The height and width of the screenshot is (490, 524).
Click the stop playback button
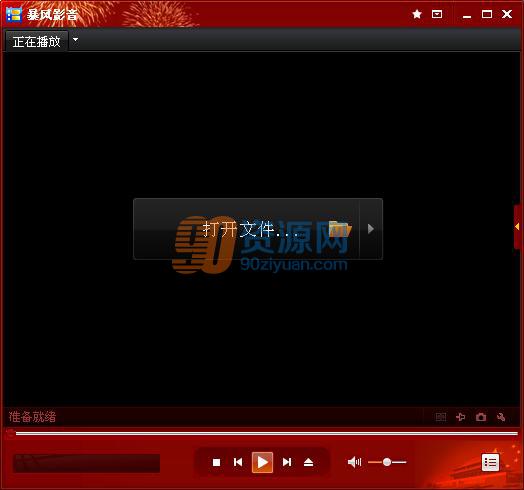point(217,462)
